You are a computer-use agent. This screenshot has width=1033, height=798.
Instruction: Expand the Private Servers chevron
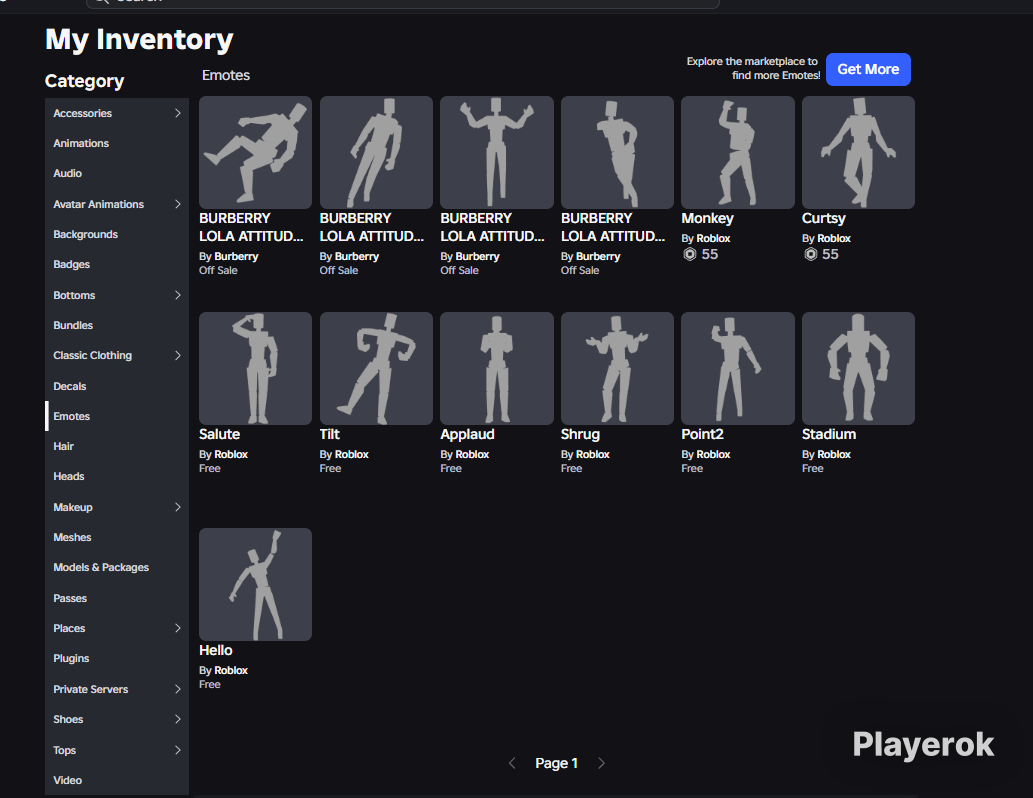[177, 689]
